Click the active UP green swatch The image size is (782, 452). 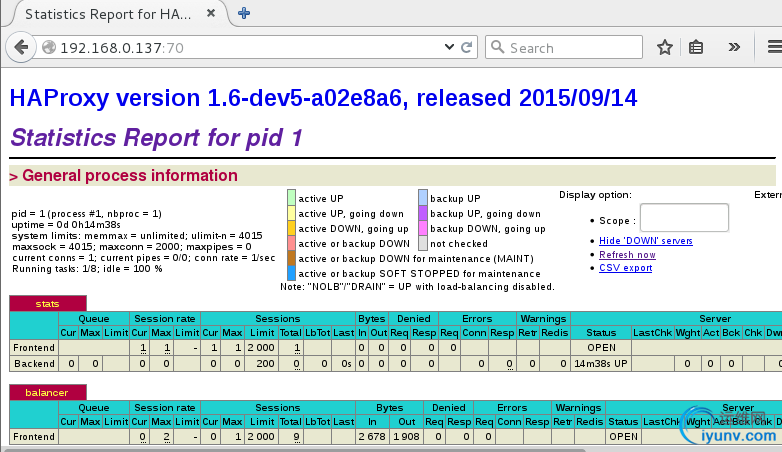pyautogui.click(x=292, y=198)
